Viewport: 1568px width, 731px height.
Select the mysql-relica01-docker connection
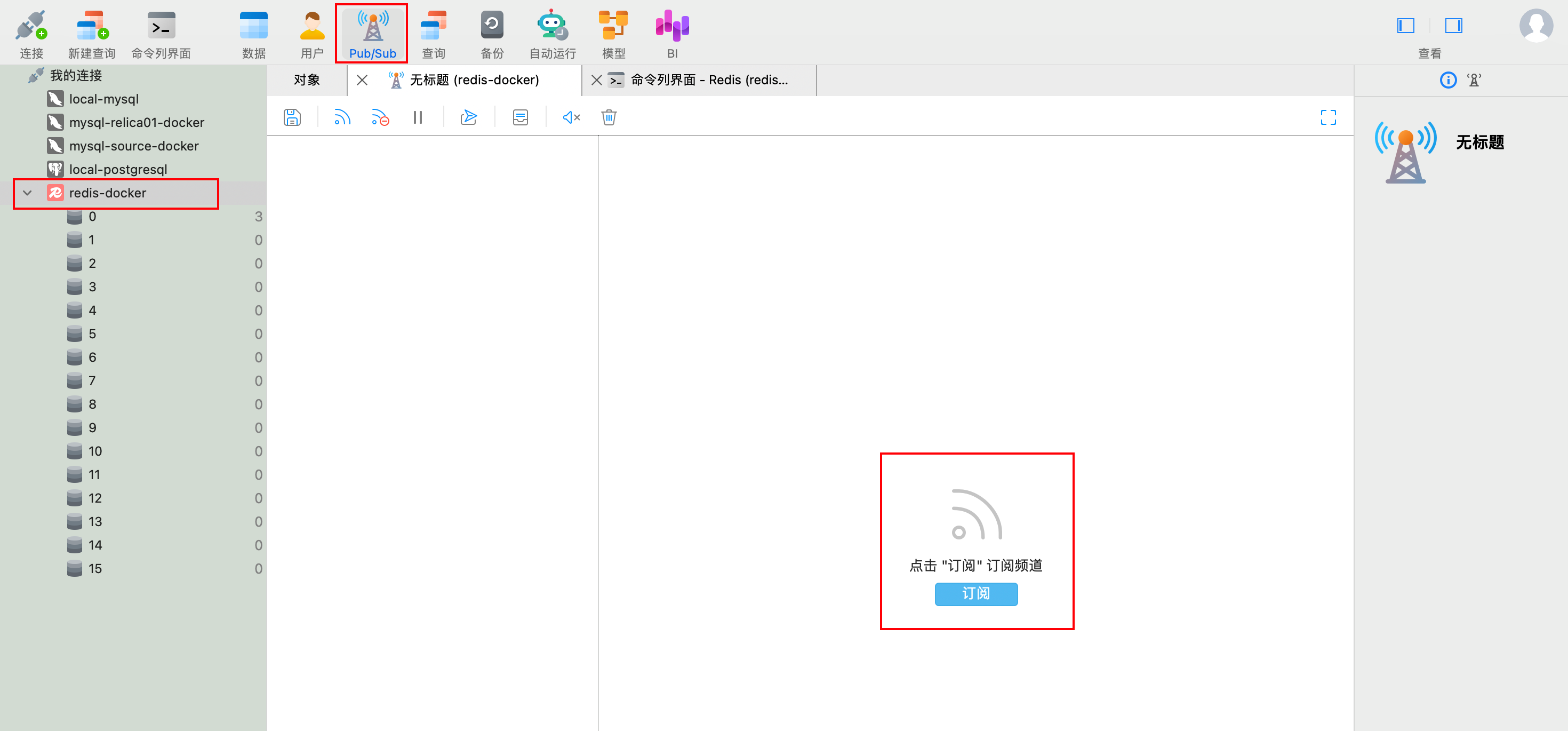pyautogui.click(x=137, y=122)
